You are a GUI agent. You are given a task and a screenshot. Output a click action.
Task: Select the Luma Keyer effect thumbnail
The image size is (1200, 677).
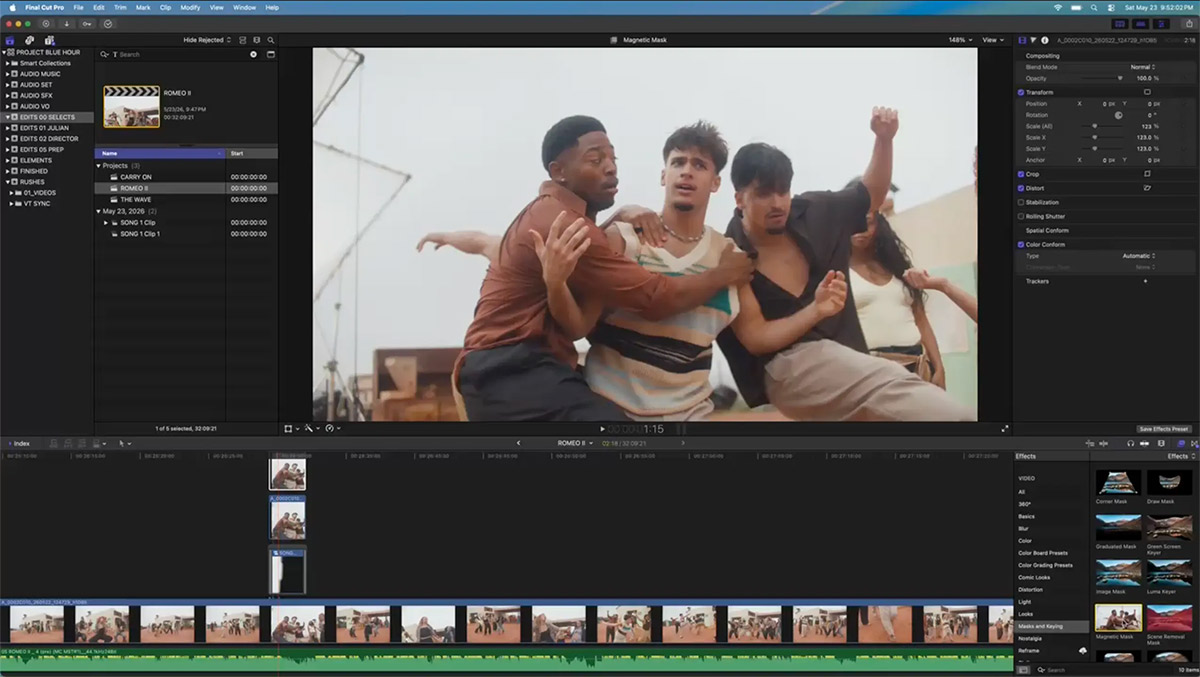click(1169, 572)
